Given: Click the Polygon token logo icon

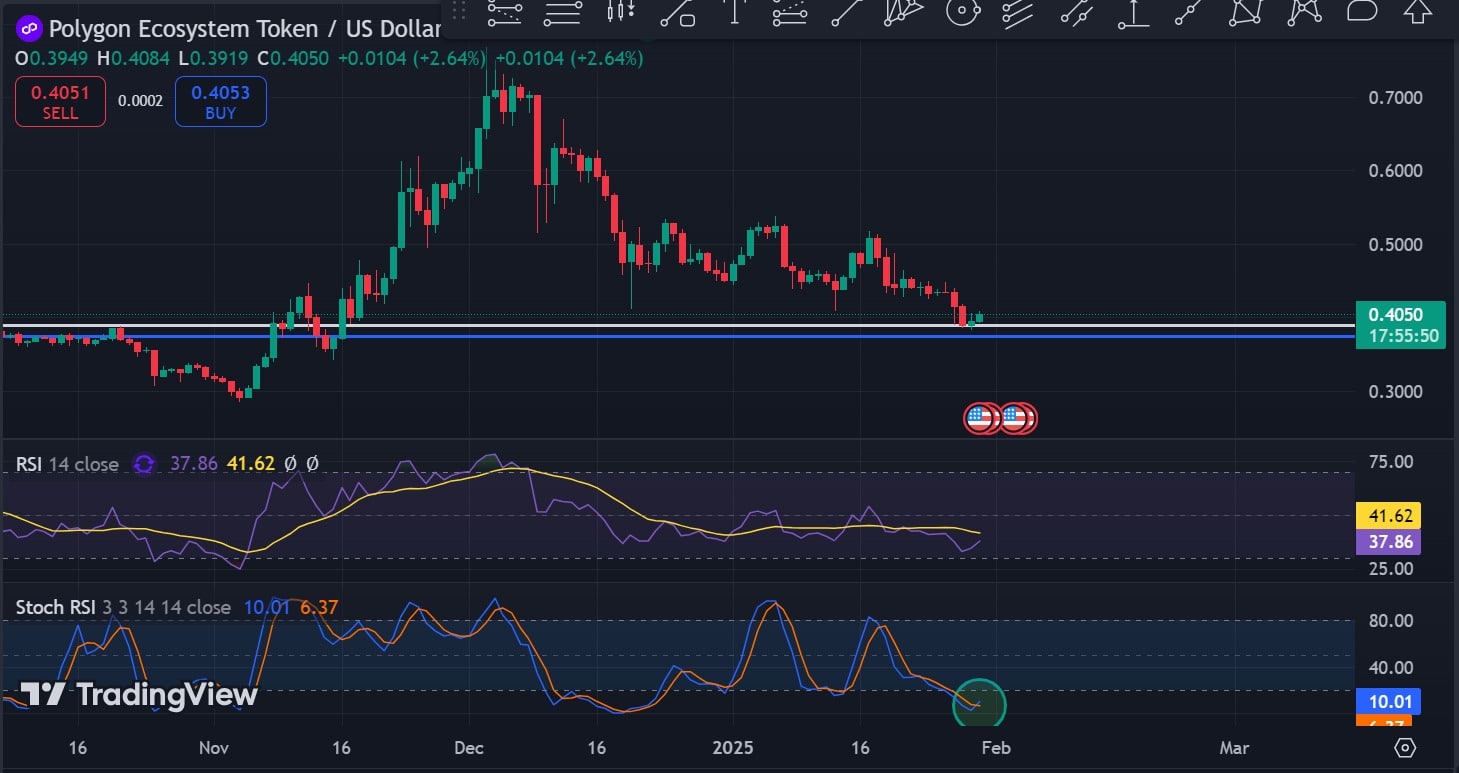Looking at the screenshot, I should coord(29,29).
